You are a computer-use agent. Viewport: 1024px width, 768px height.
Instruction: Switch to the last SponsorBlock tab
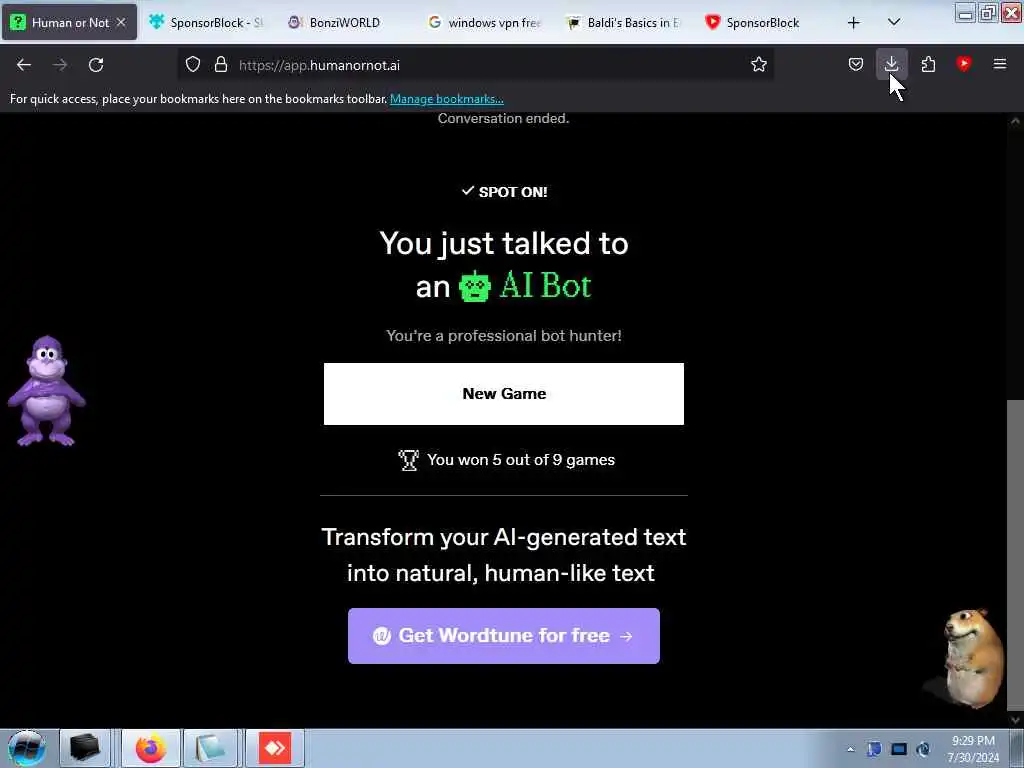click(763, 22)
